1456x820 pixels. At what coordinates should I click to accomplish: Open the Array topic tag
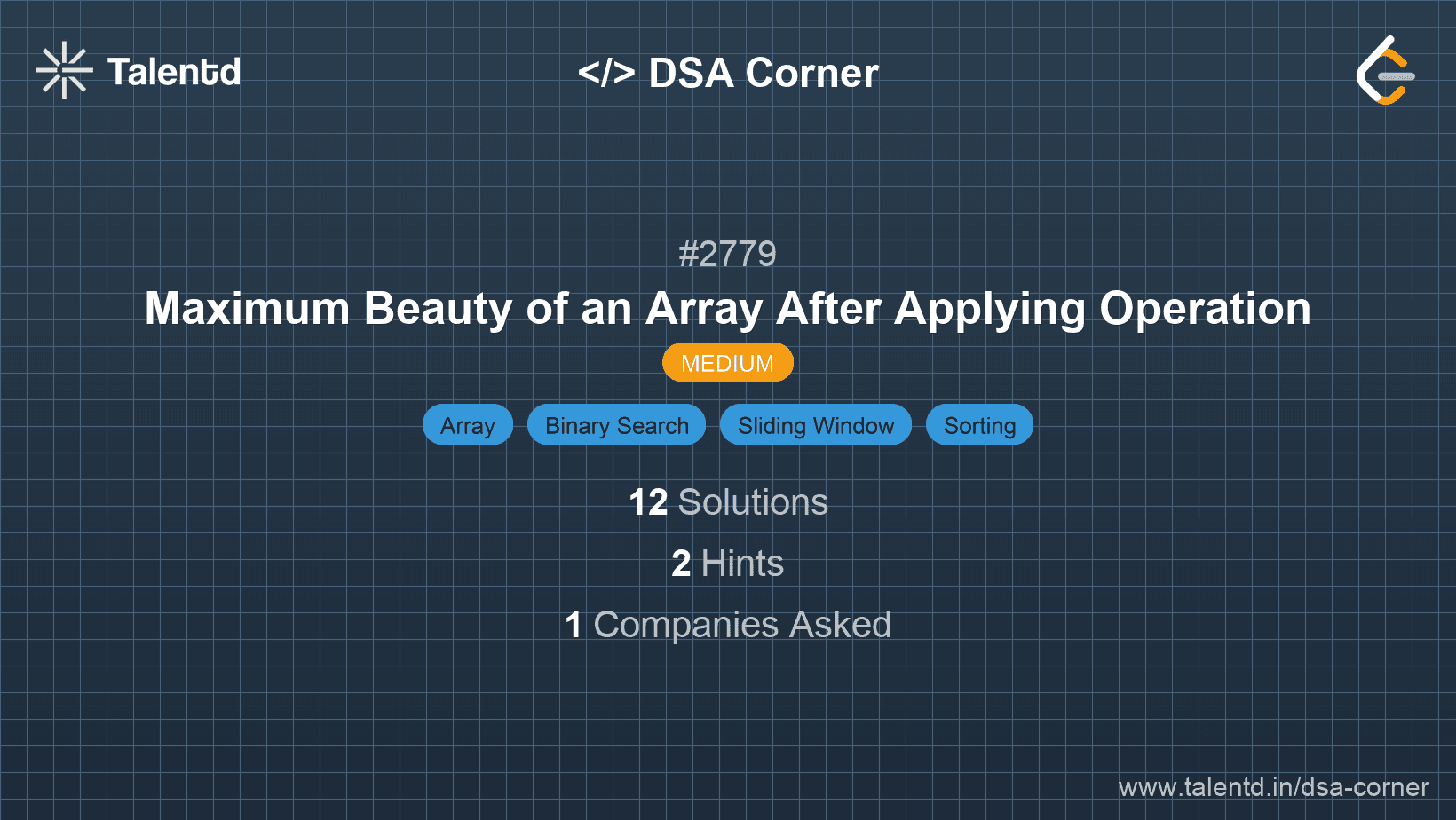coord(468,424)
